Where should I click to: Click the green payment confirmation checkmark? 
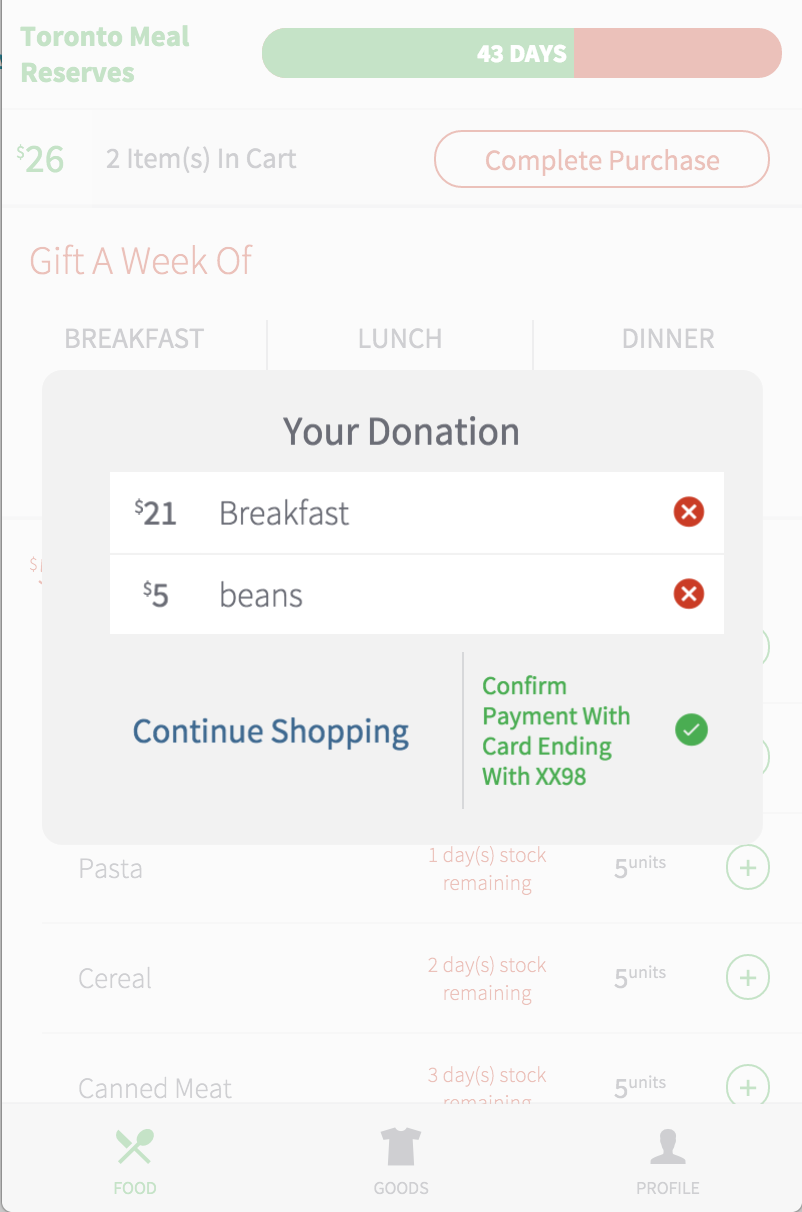(690, 730)
